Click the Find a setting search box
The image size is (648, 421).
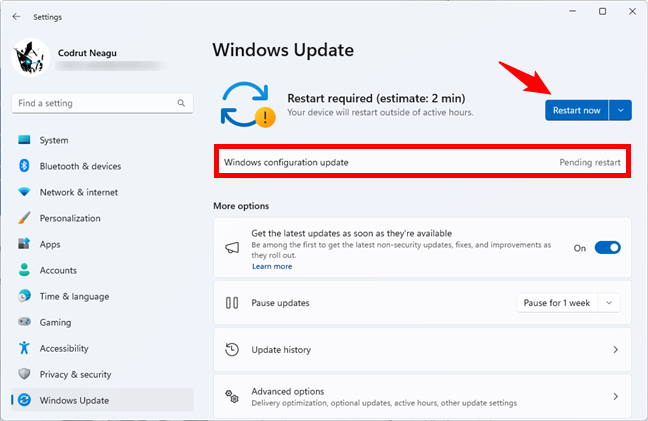pyautogui.click(x=102, y=103)
